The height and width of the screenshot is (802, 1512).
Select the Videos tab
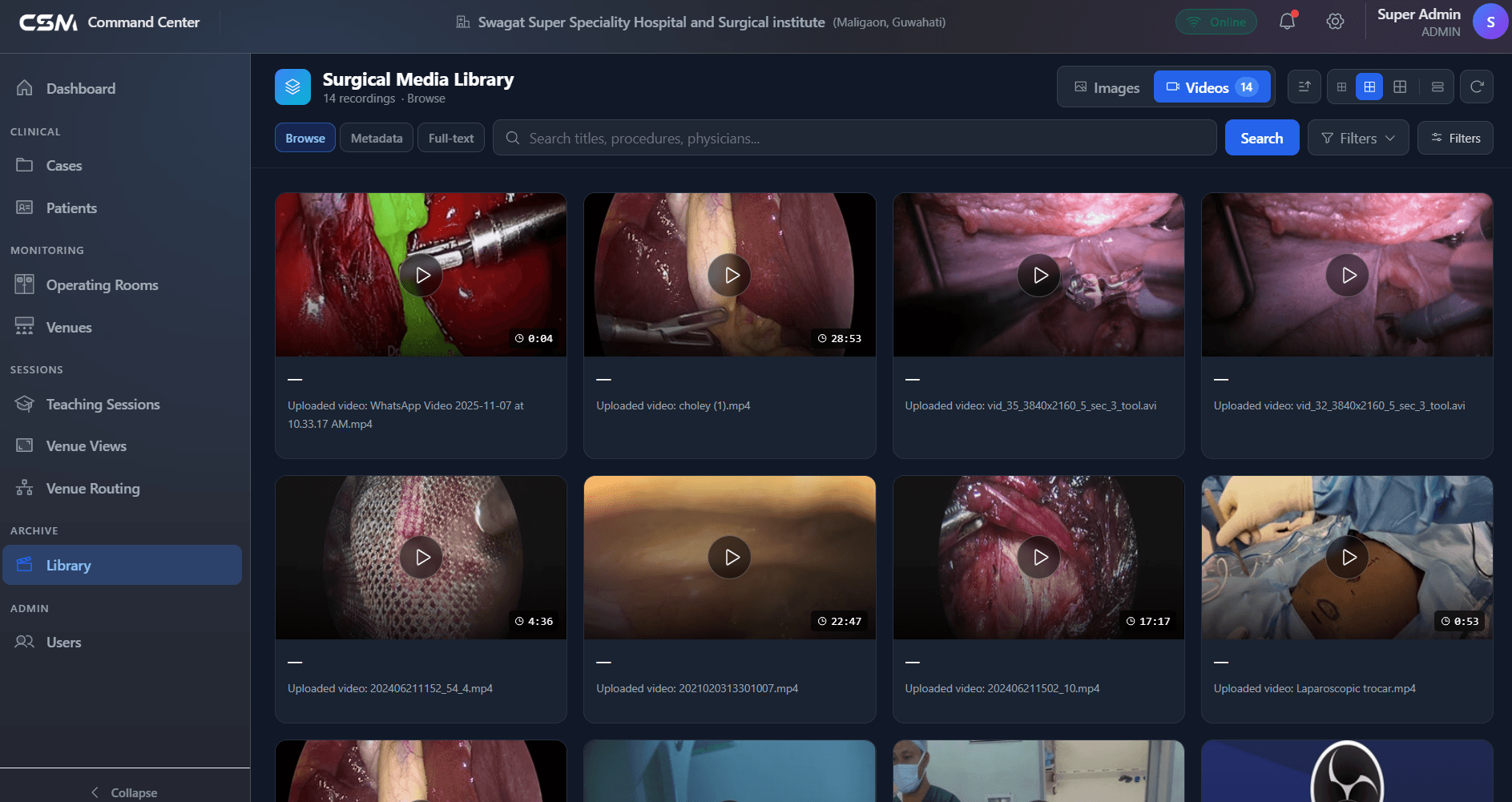pos(1212,87)
